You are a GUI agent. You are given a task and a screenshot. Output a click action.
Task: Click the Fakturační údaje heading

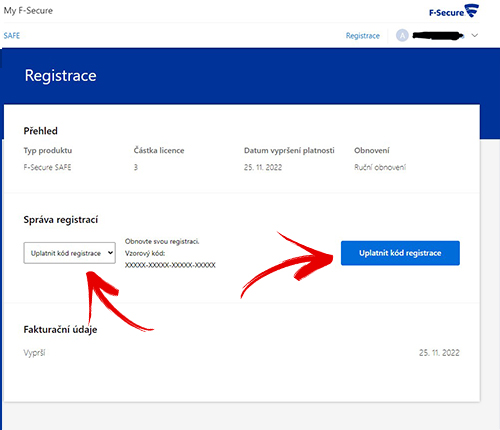(x=60, y=329)
